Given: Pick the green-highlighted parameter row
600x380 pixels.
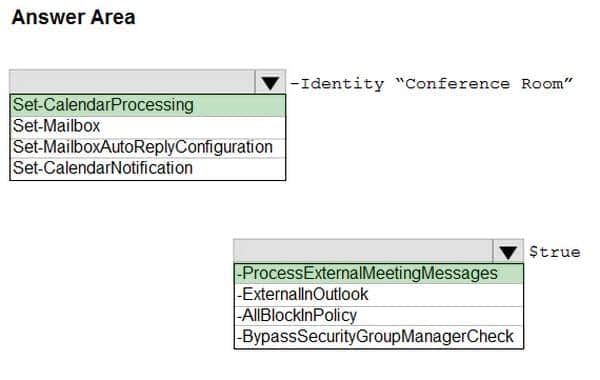Looking at the screenshot, I should coord(379,274).
